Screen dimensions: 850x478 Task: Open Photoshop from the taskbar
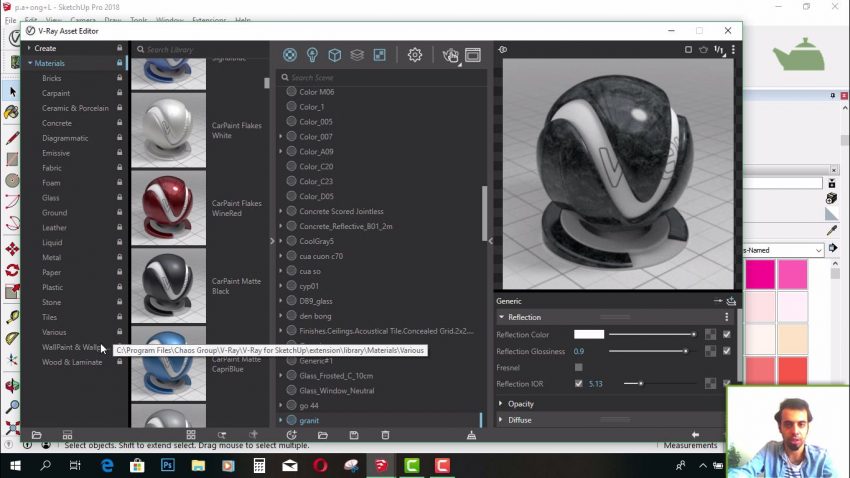coord(168,466)
